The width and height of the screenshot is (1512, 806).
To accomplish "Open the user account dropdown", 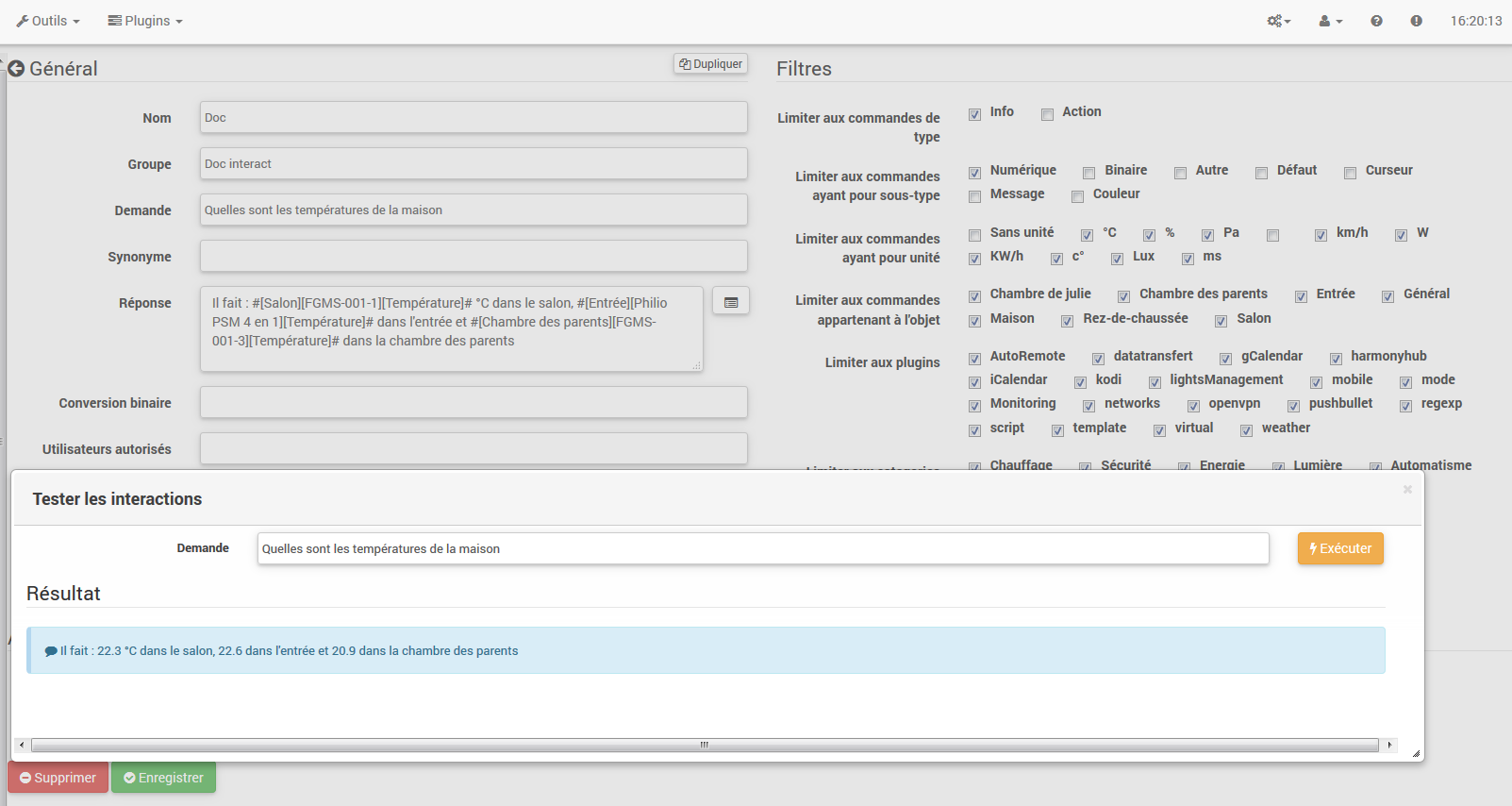I will [1330, 21].
